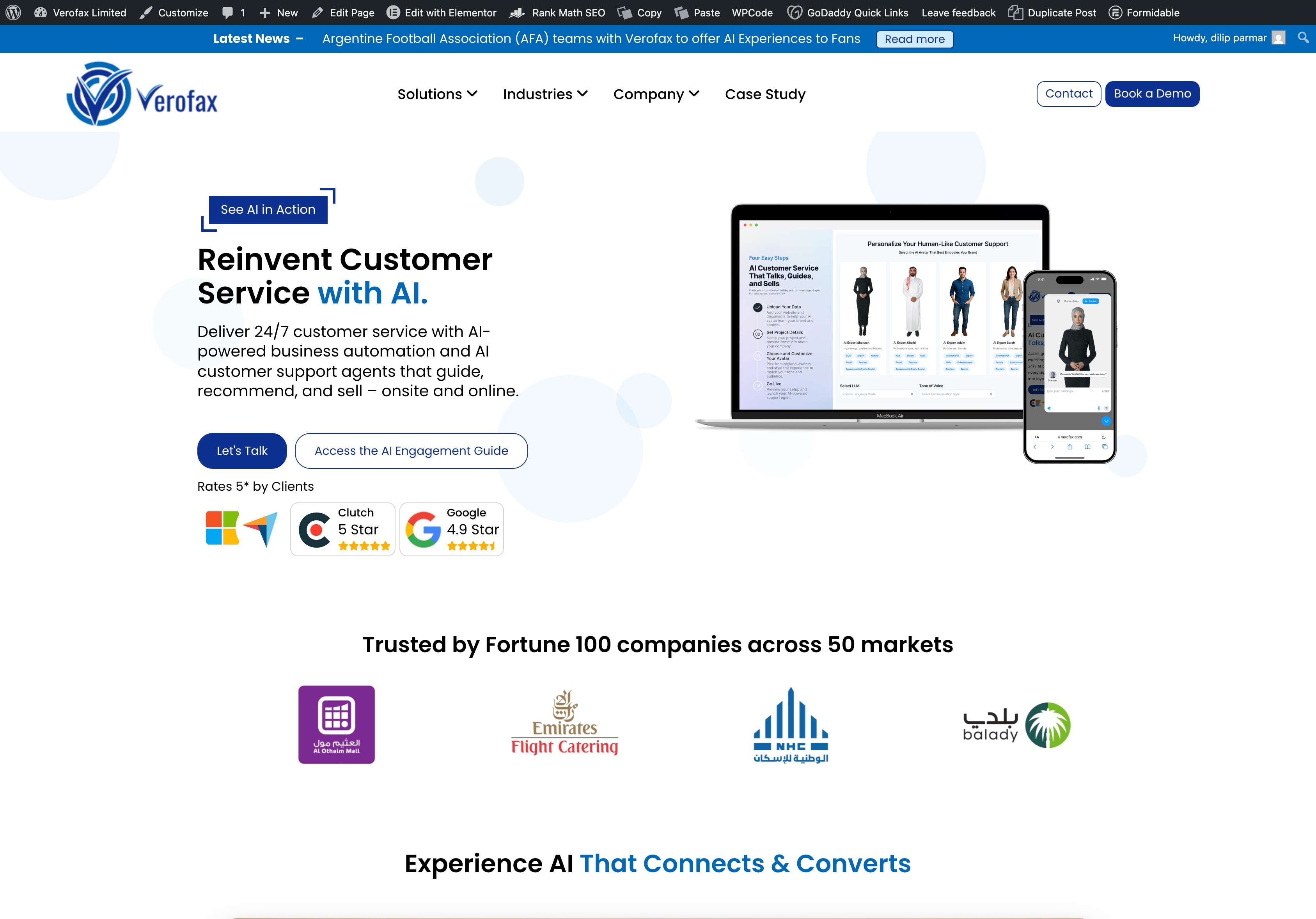Viewport: 1316px width, 919px height.
Task: Expand the Industries dropdown menu
Action: tap(545, 94)
